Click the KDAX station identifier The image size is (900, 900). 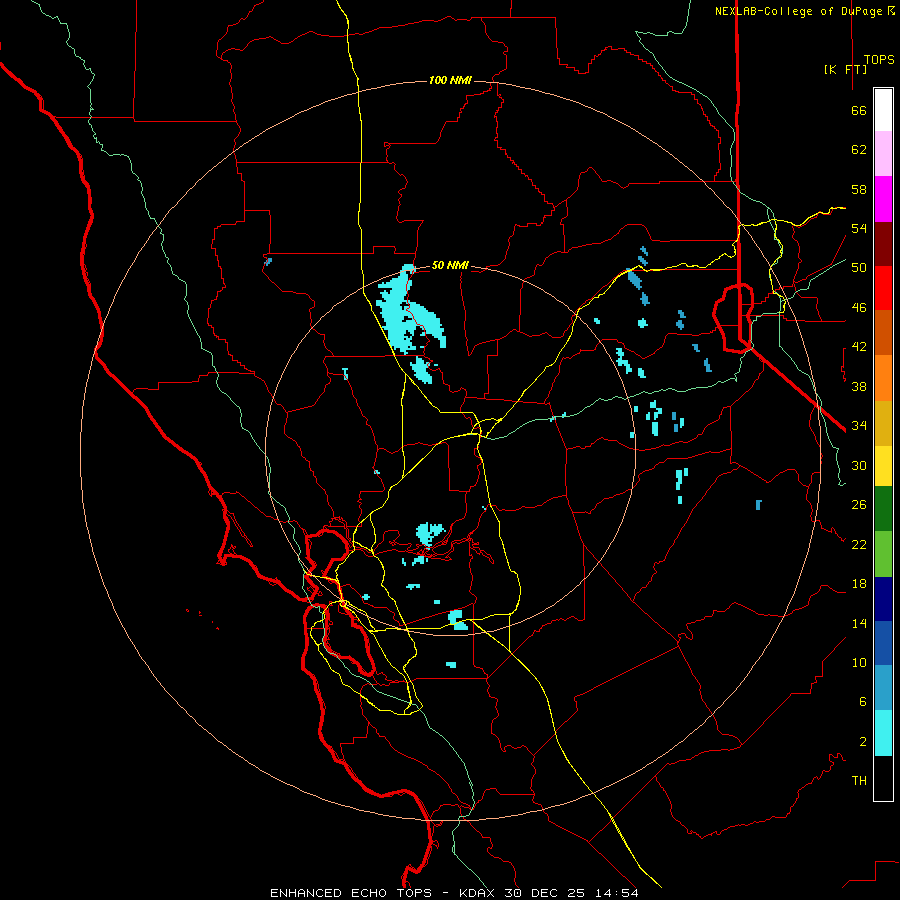click(479, 893)
